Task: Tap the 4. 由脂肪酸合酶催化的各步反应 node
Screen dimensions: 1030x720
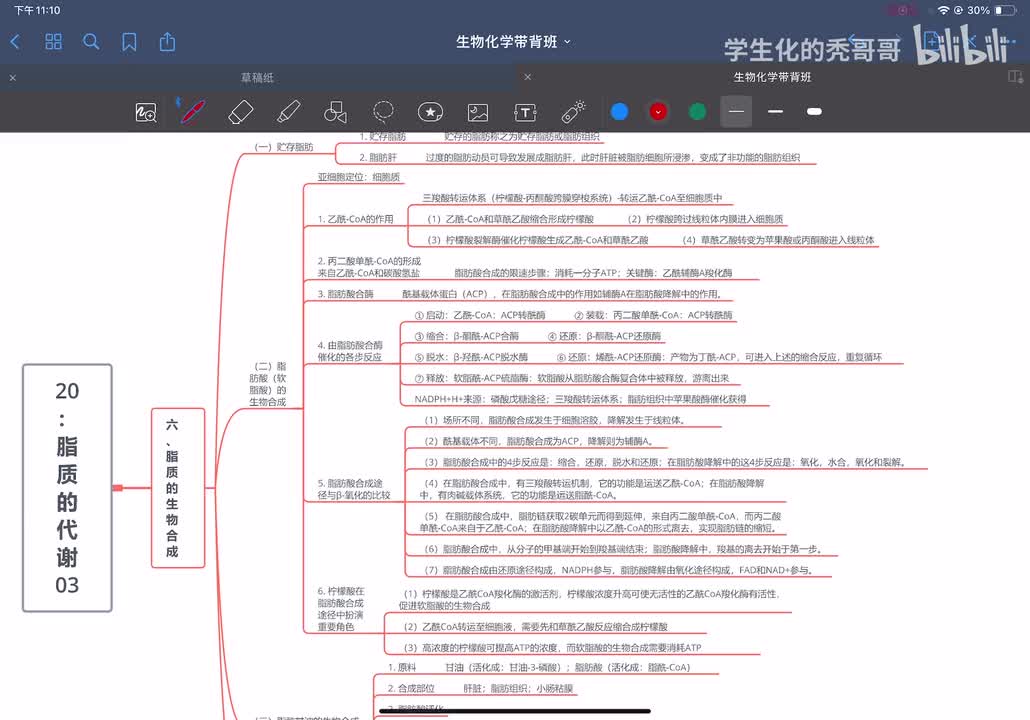Action: pyautogui.click(x=350, y=351)
